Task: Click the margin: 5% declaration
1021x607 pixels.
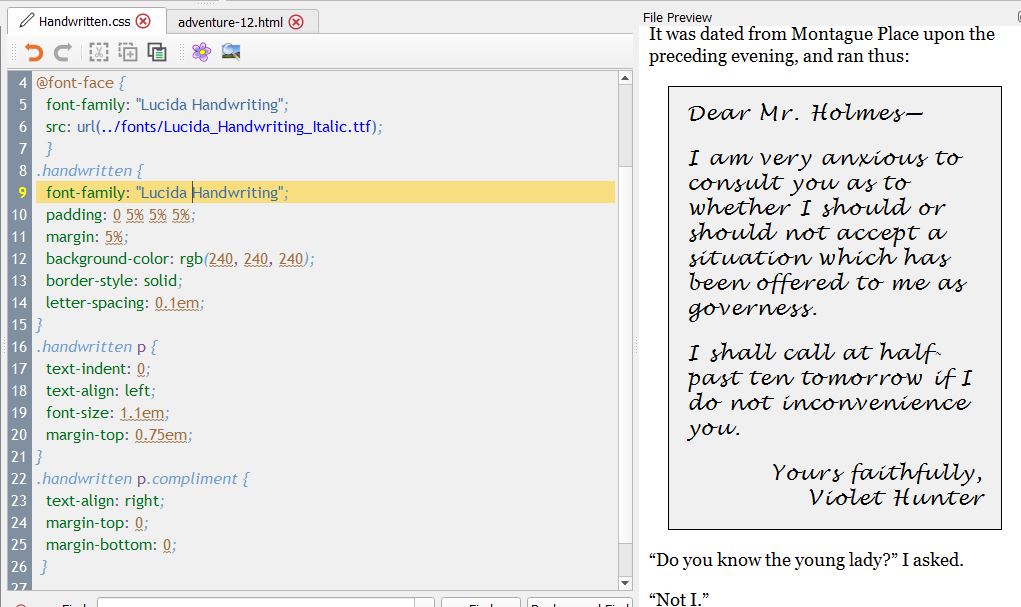Action: (x=87, y=237)
